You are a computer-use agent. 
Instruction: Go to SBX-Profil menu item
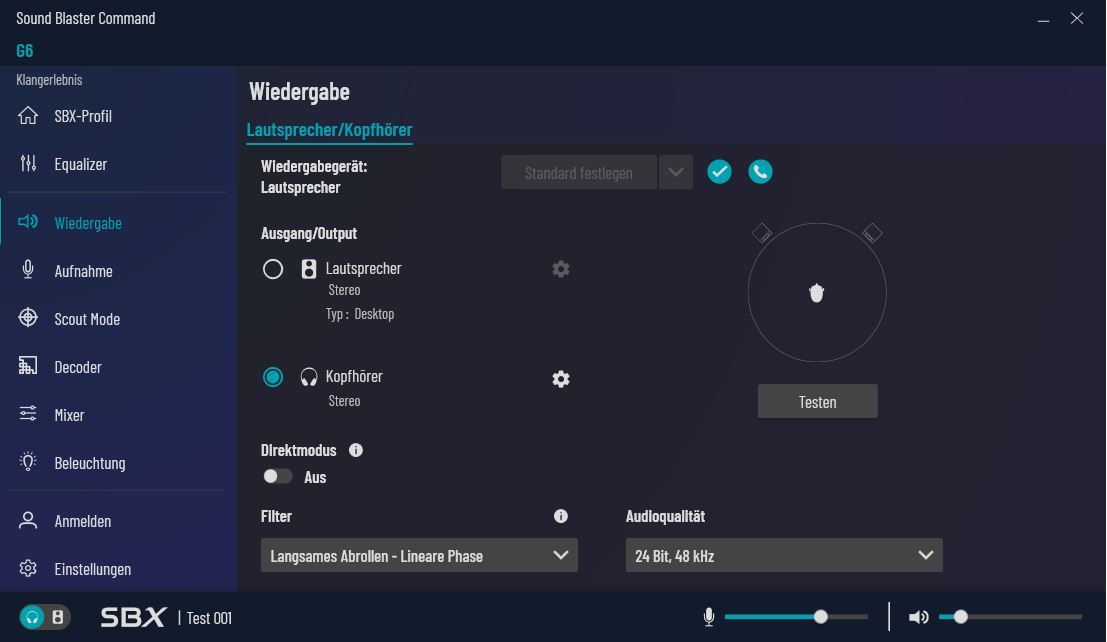83,116
